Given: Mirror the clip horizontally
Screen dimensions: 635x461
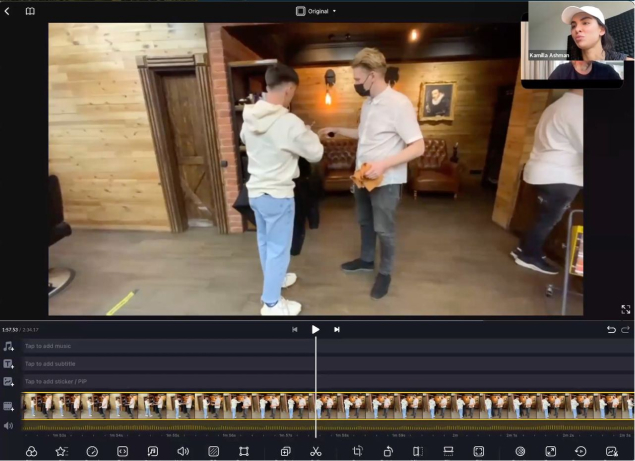Looking at the screenshot, I should tap(418, 452).
